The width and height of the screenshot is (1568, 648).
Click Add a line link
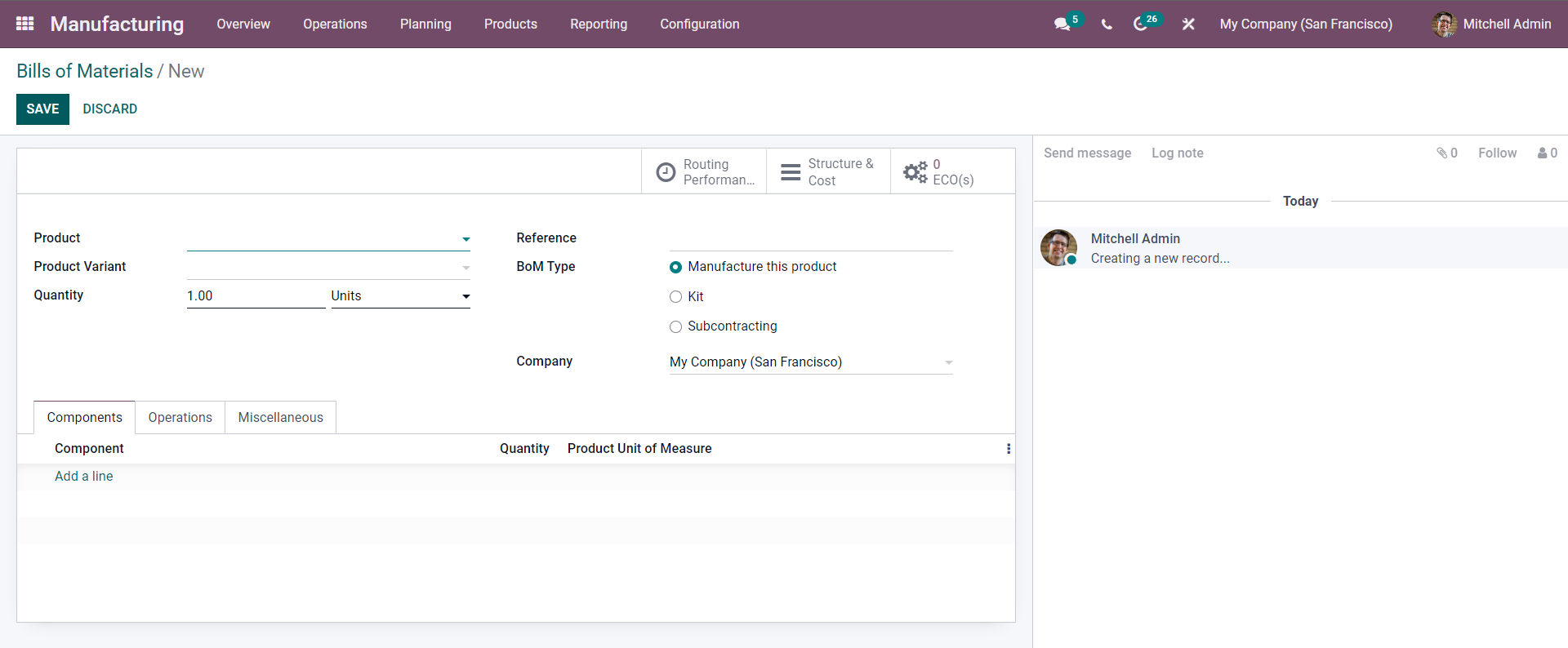click(x=83, y=477)
